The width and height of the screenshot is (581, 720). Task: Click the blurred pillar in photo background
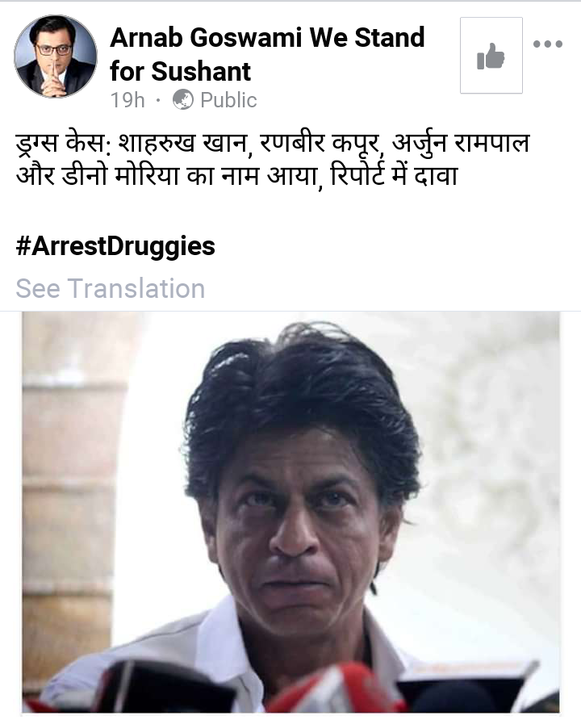pyautogui.click(x=69, y=505)
